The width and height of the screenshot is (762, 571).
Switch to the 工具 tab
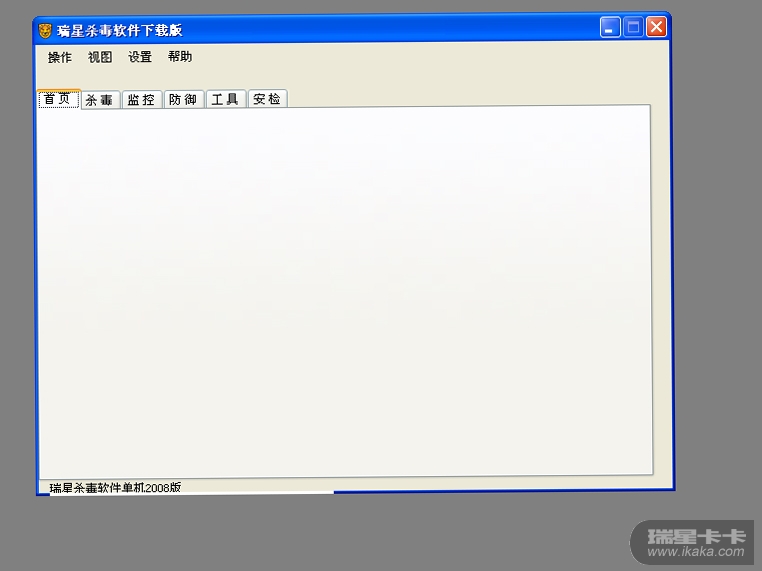click(225, 99)
